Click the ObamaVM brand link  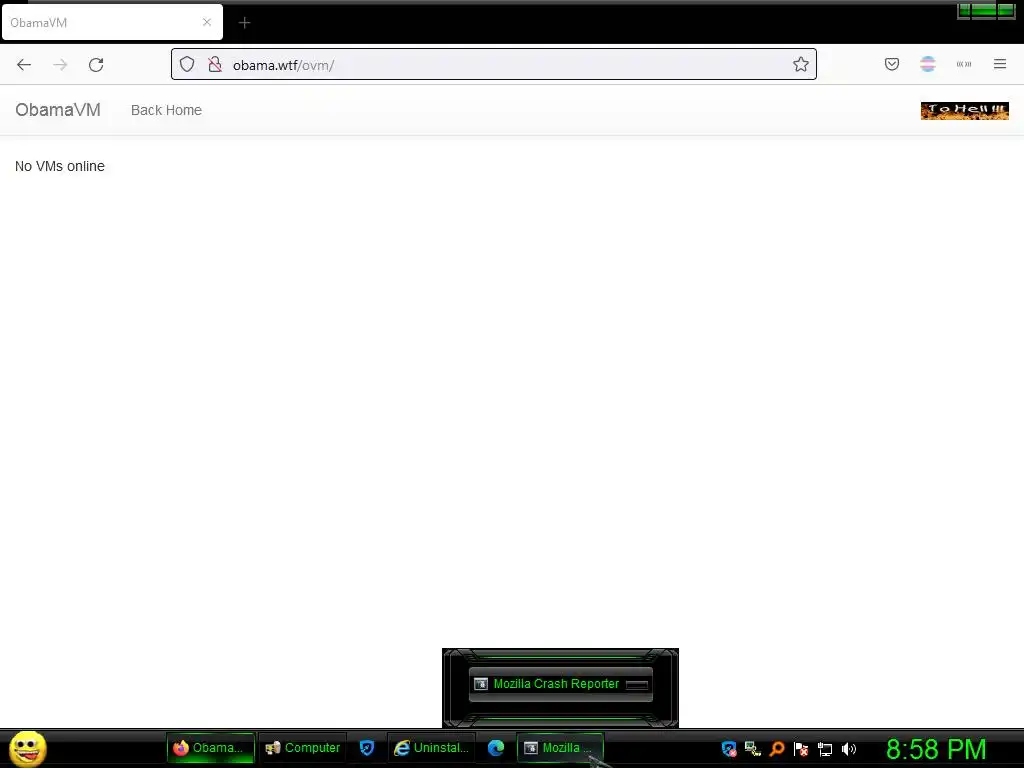pyautogui.click(x=58, y=110)
